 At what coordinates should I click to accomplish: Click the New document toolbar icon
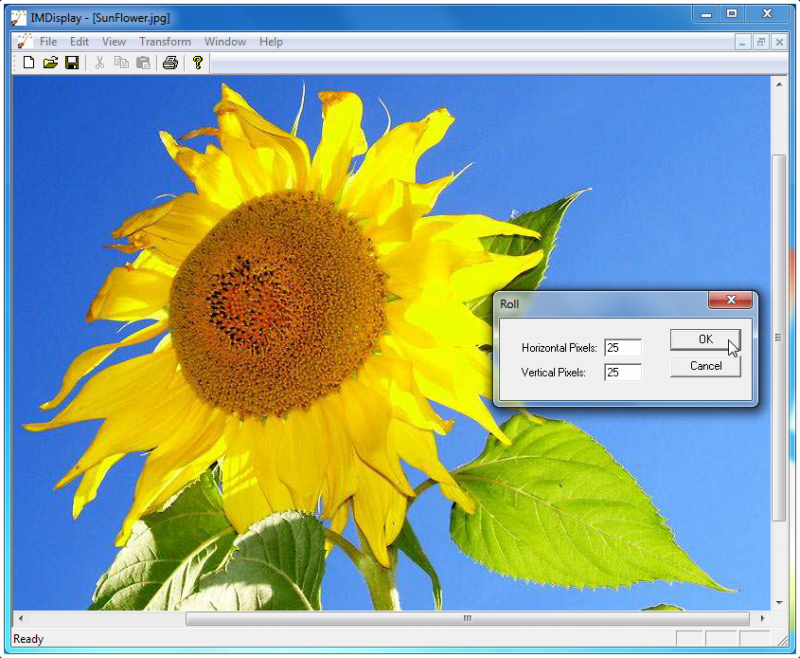click(29, 63)
